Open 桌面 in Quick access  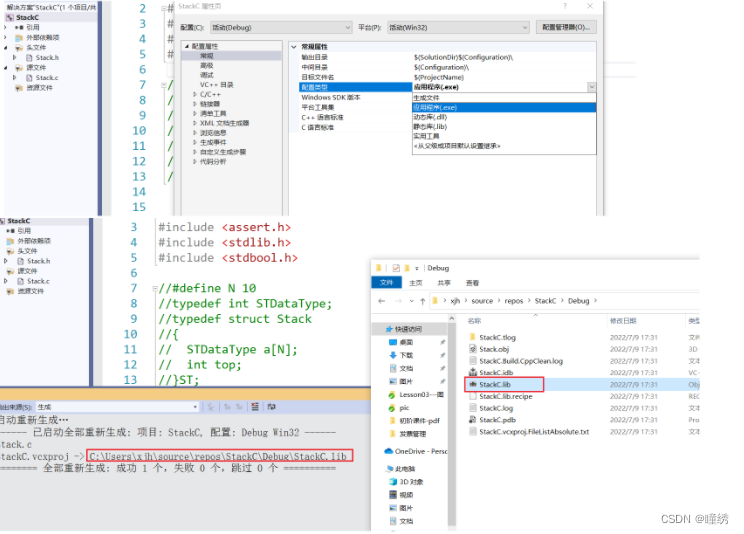[x=406, y=342]
